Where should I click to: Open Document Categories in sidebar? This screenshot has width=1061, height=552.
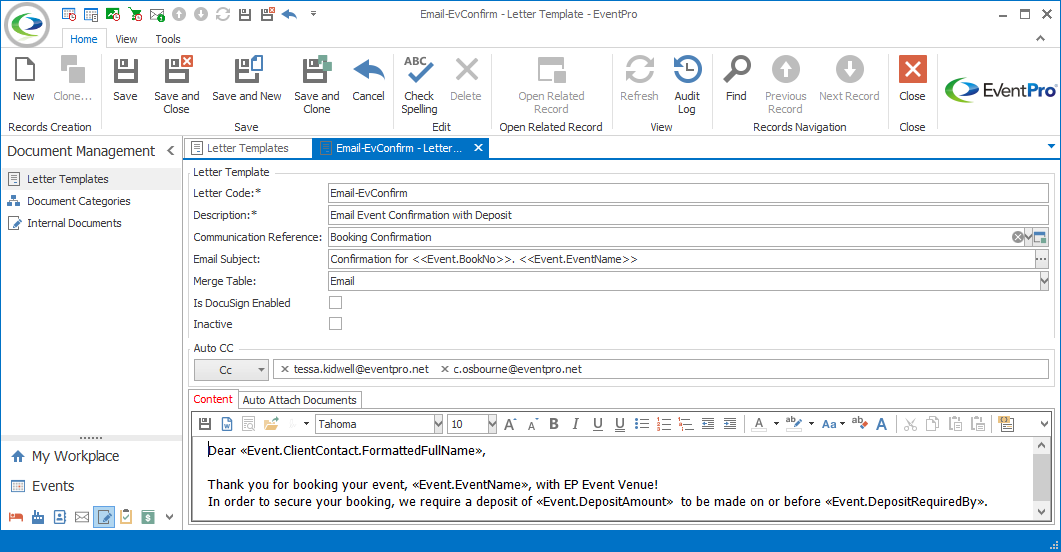(78, 201)
